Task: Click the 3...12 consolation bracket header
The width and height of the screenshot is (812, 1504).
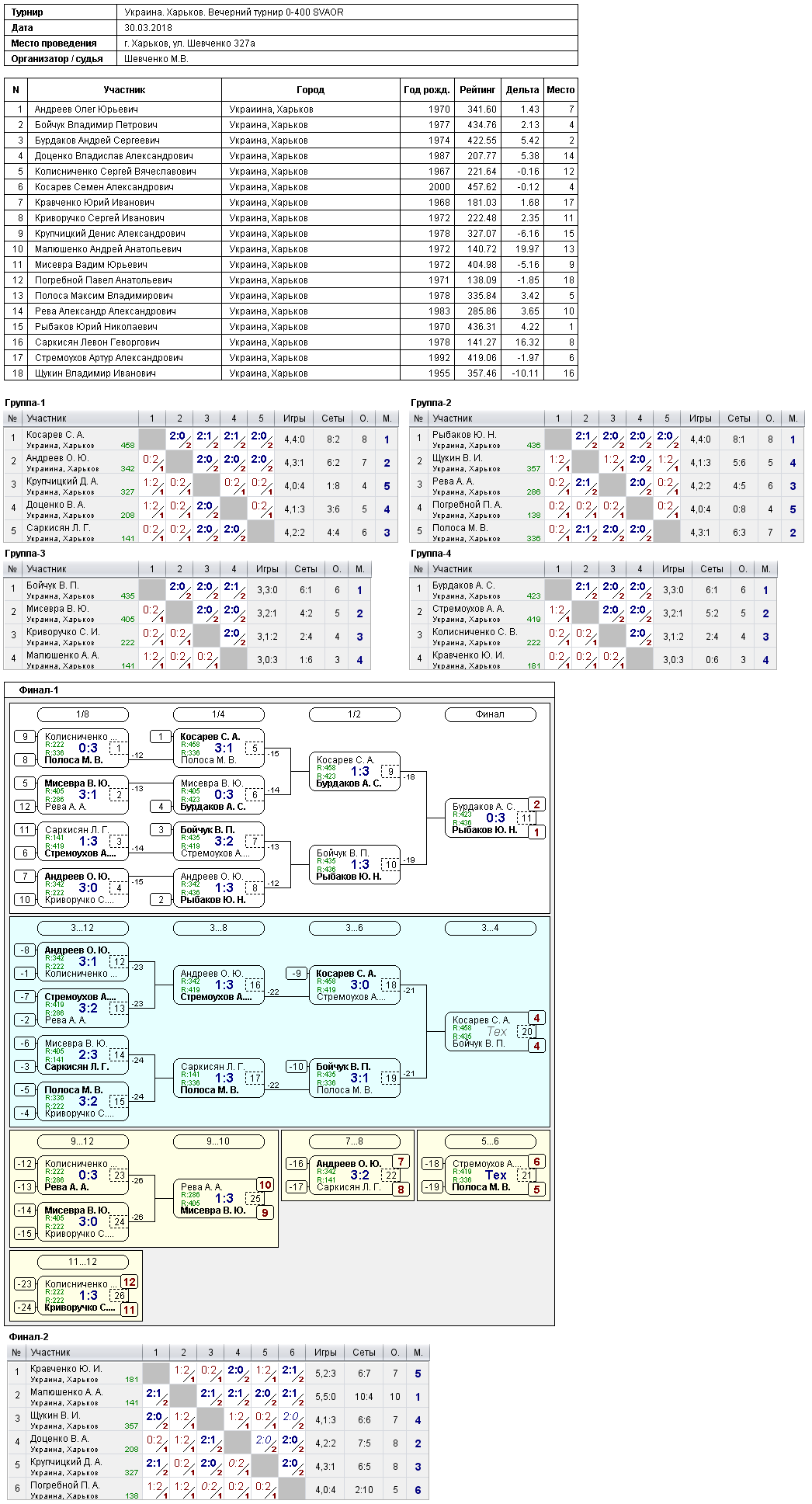Action: pos(82,928)
